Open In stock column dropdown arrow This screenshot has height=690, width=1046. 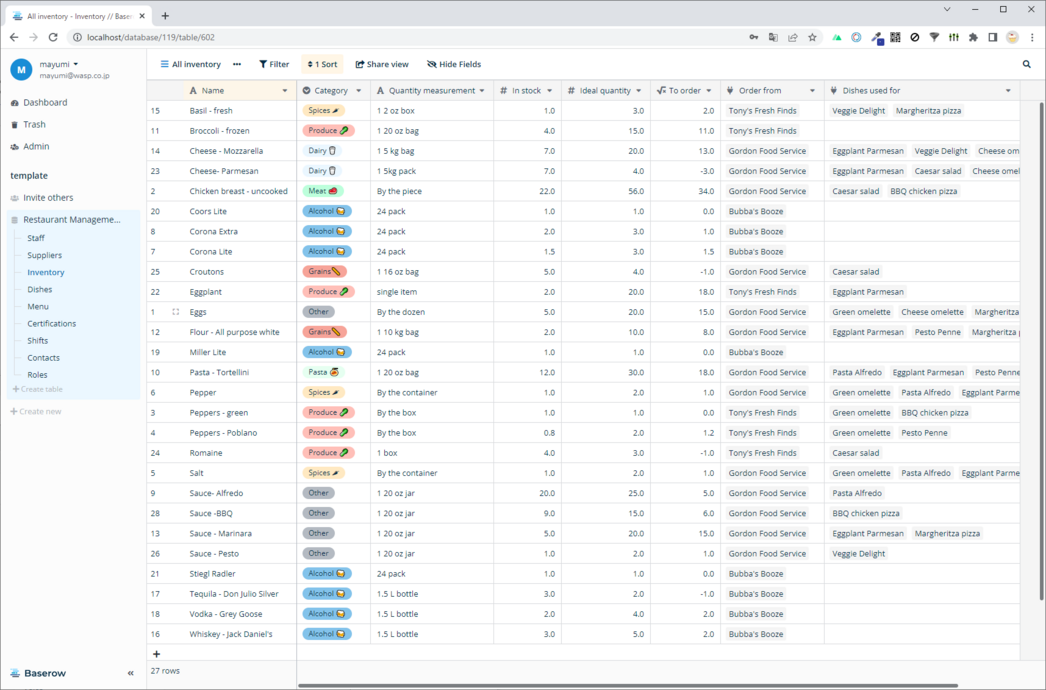[x=550, y=91]
